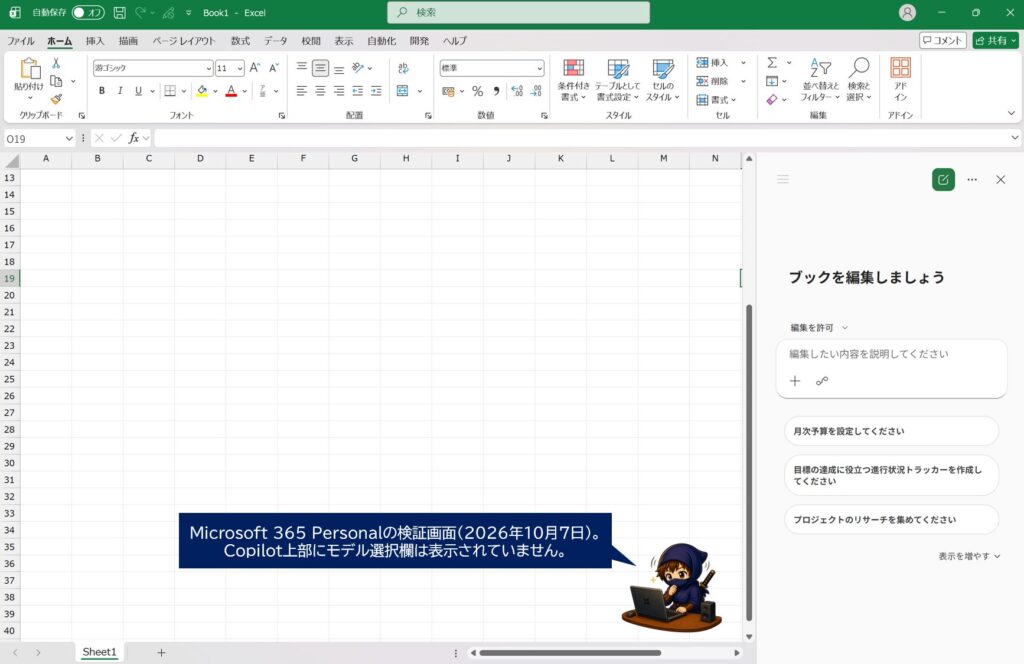The image size is (1024, 664).
Task: Switch to the 自動化 tab
Action: (381, 40)
